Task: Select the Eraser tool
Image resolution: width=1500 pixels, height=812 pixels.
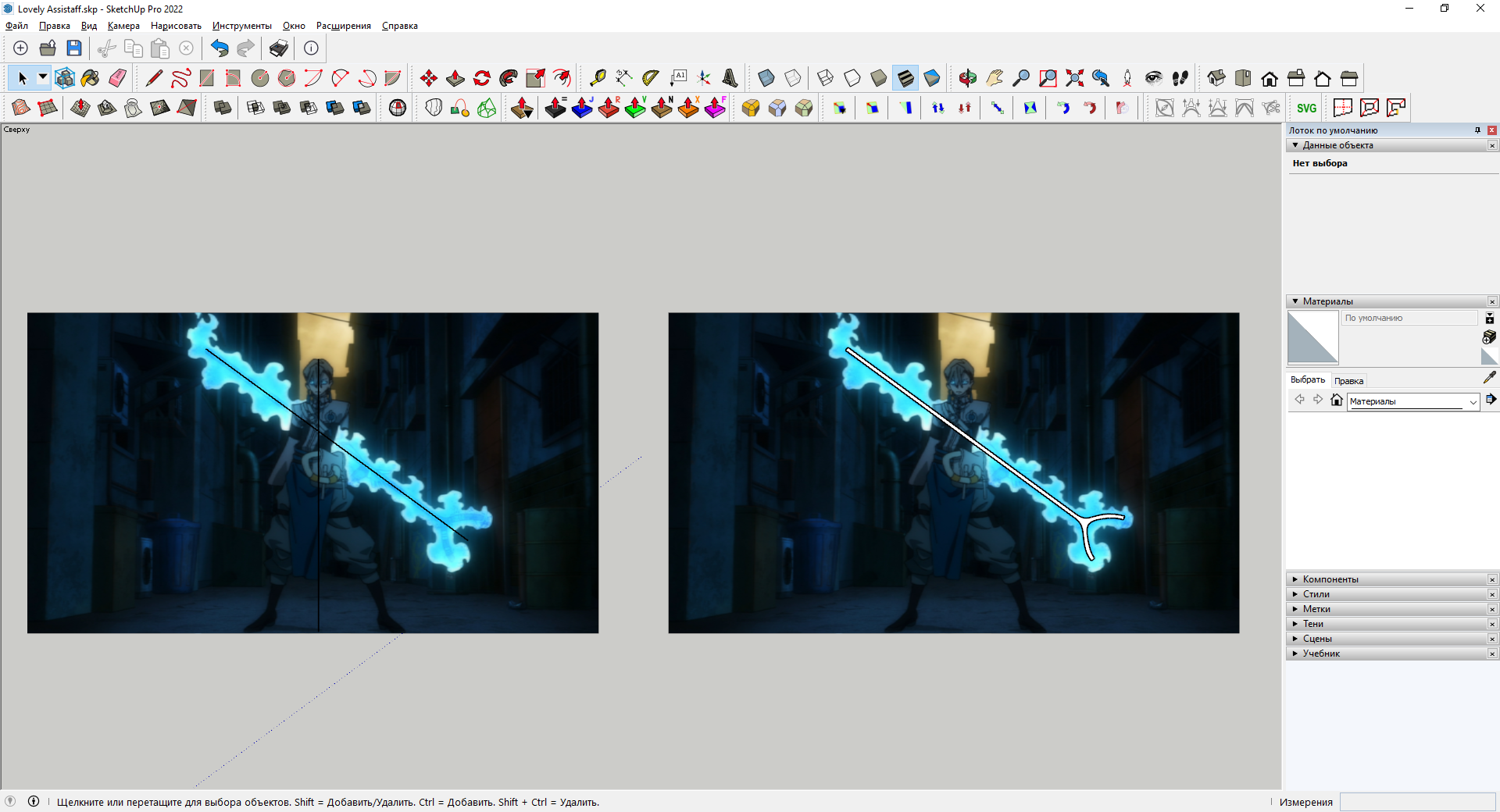Action: (117, 78)
